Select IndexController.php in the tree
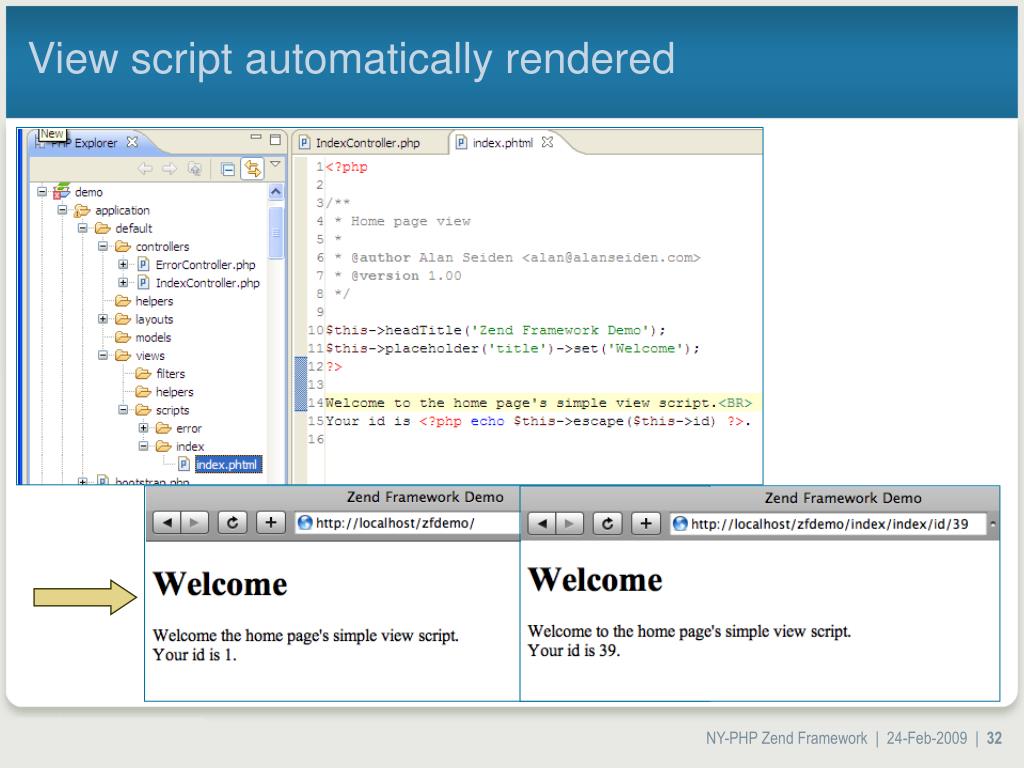 click(207, 283)
